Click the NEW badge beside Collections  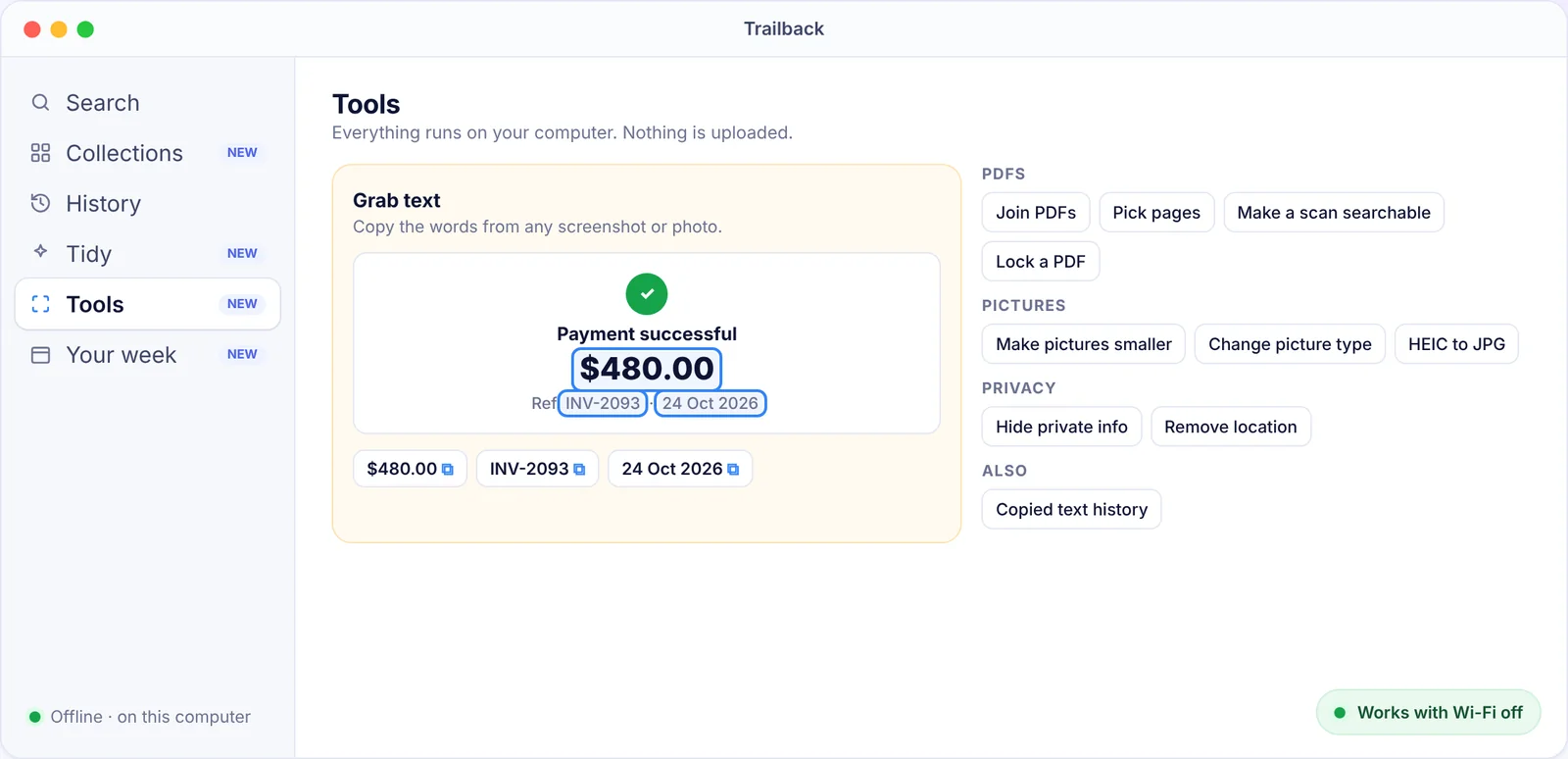tap(242, 153)
